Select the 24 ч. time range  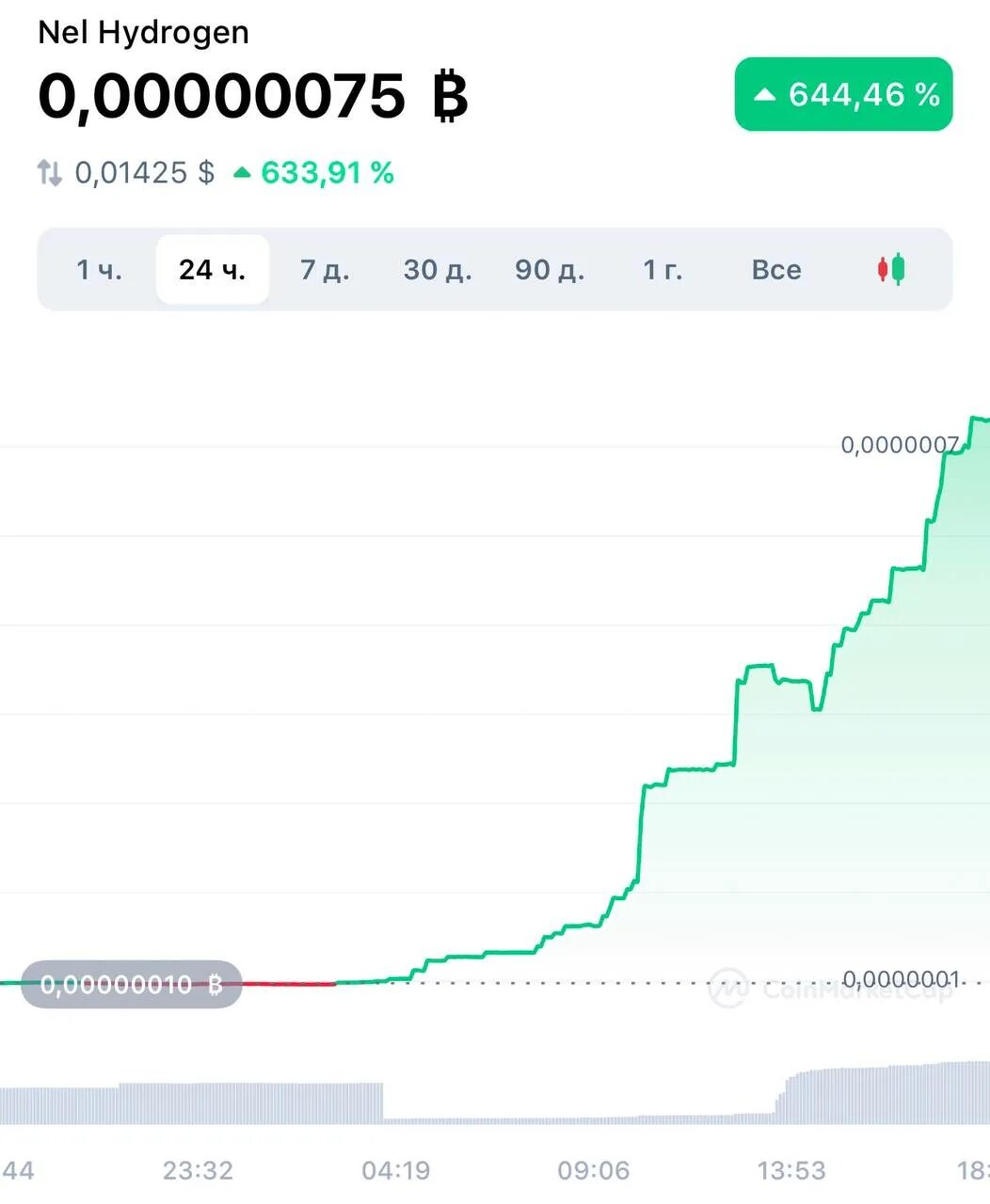[x=213, y=270]
